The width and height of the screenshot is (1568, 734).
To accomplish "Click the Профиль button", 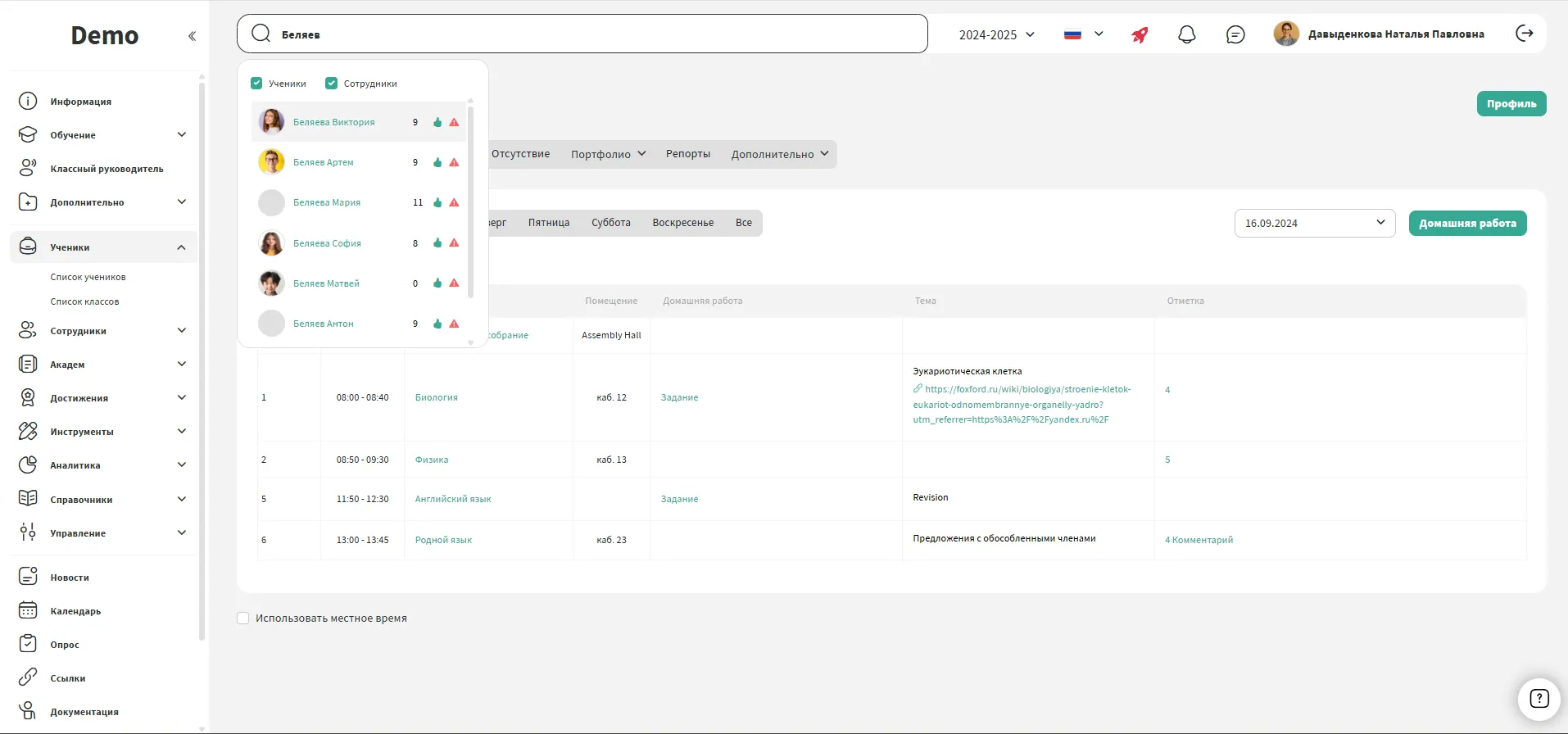I will coord(1511,104).
